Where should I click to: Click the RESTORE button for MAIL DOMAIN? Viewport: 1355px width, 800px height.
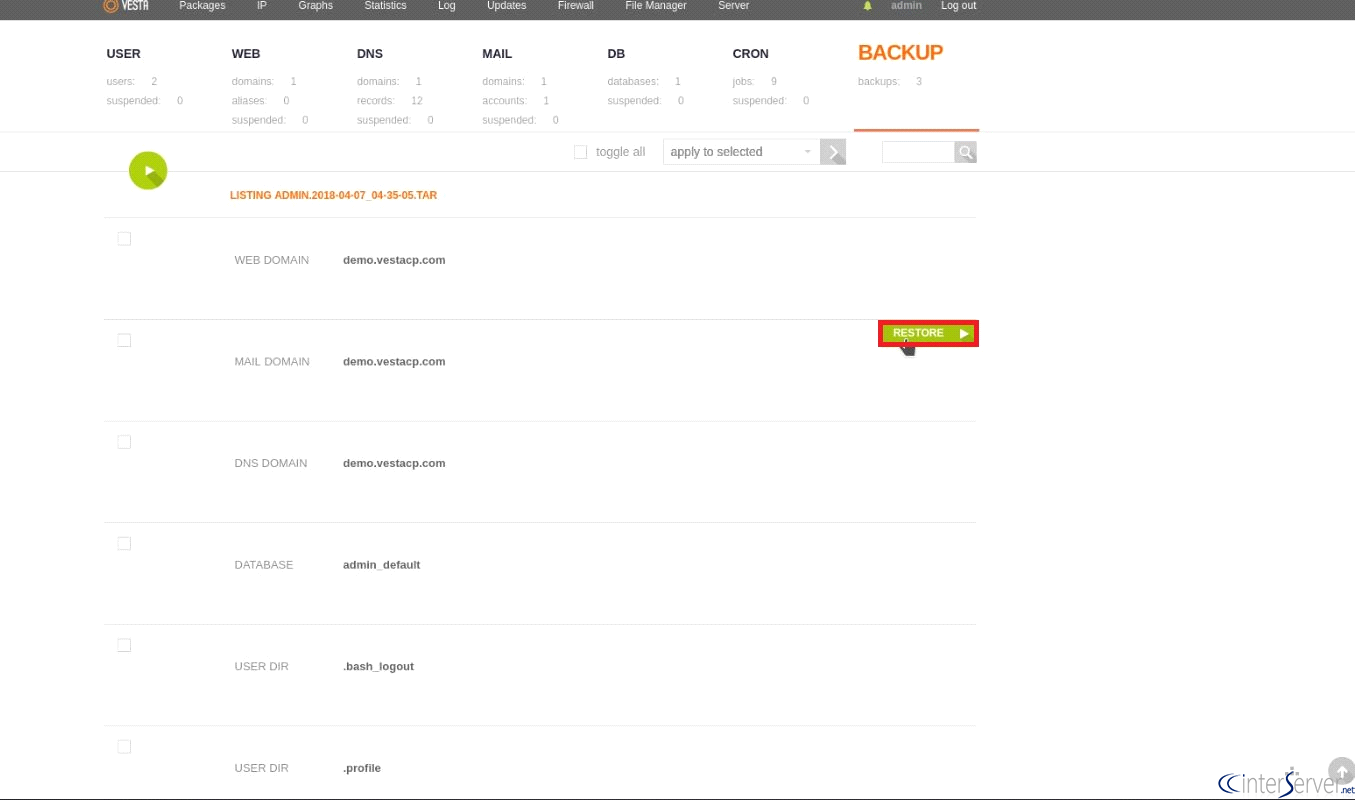coord(928,333)
